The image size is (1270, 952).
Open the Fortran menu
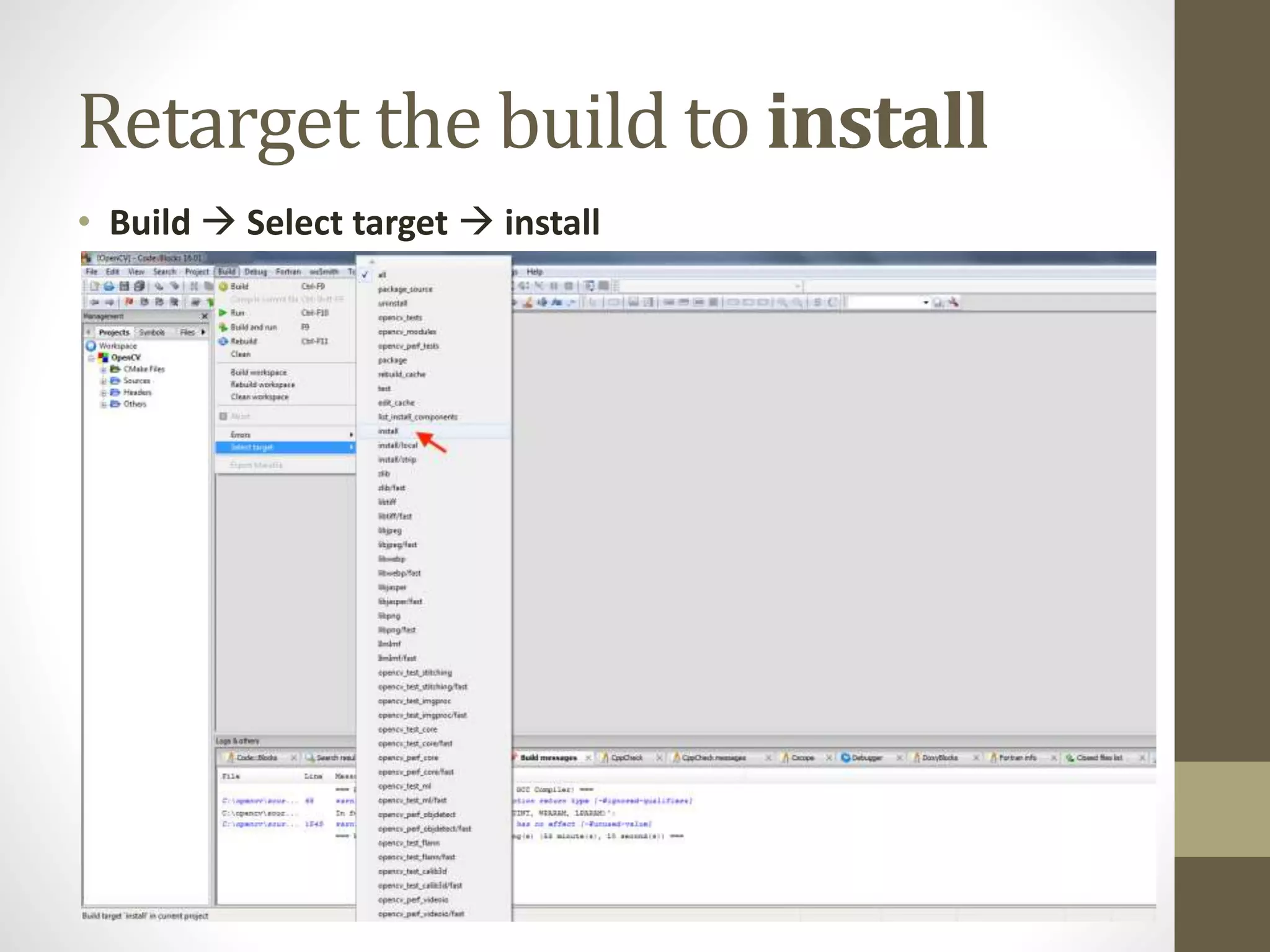point(288,271)
